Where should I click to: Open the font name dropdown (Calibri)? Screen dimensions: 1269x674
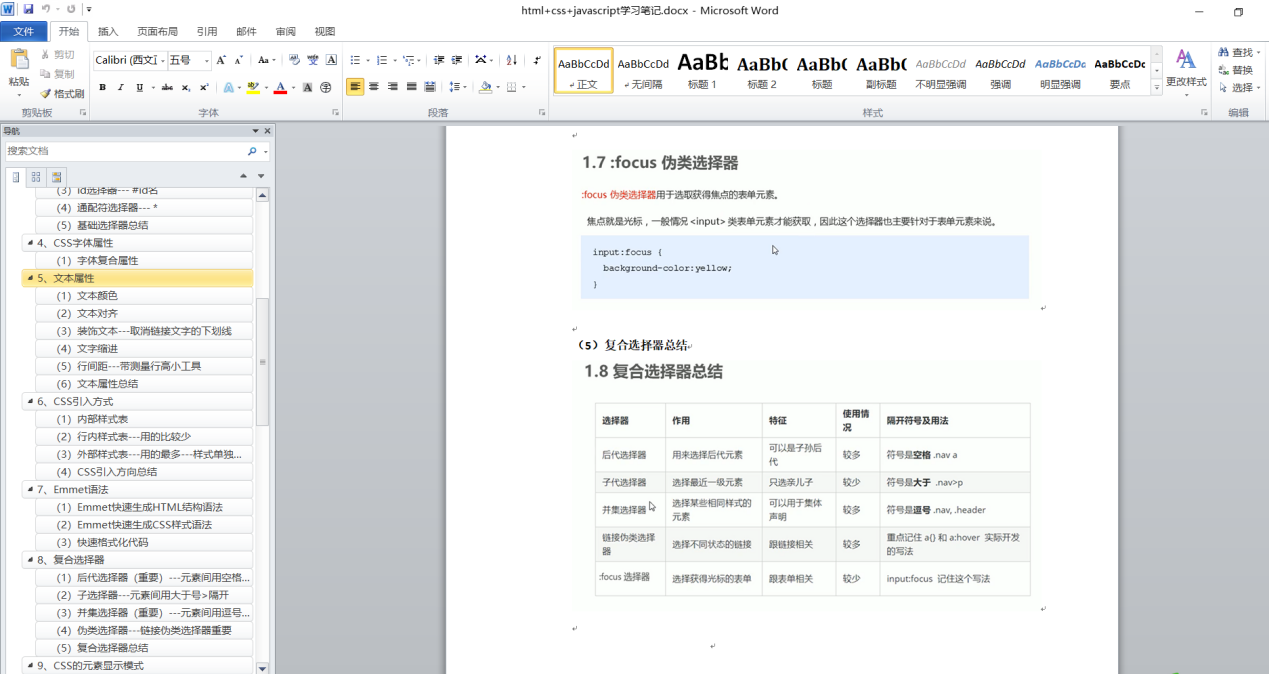pos(128,60)
